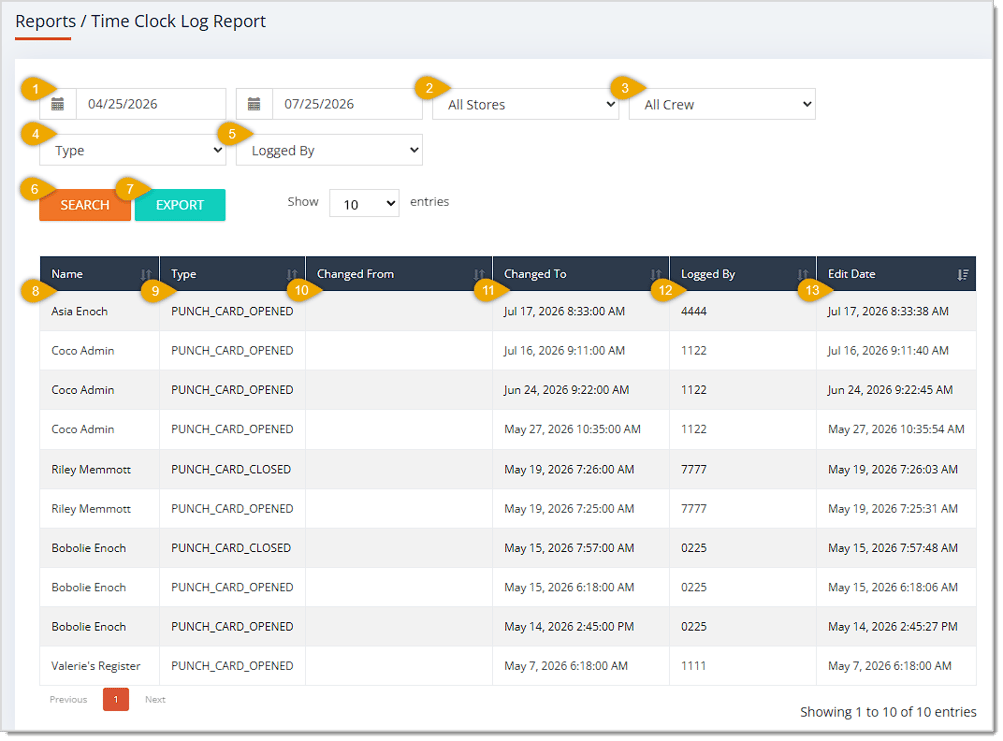Sort the table by the Edit Date column
This screenshot has height=741, width=1003.
coord(897,275)
